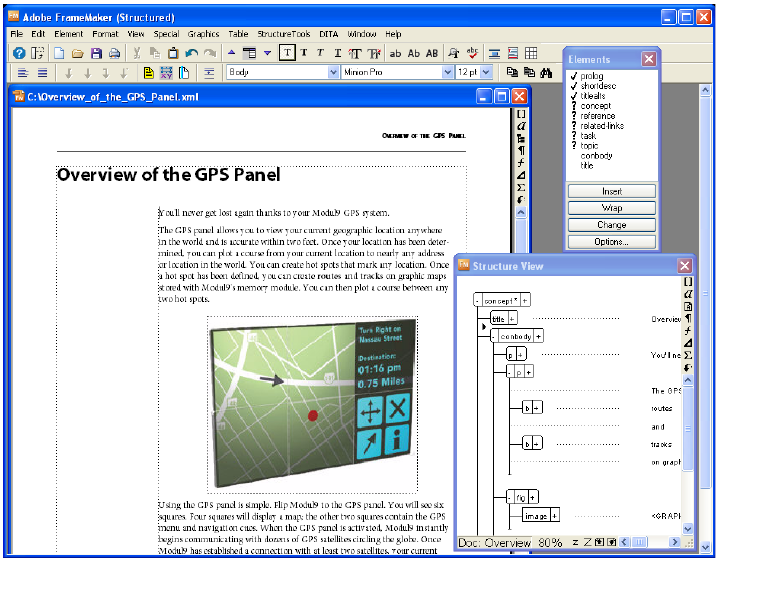Undo the last action with the blue arrow icon

click(191, 53)
